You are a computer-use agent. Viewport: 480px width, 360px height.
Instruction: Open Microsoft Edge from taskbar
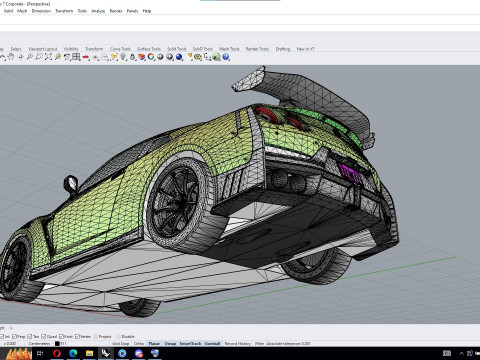pyautogui.click(x=73, y=353)
